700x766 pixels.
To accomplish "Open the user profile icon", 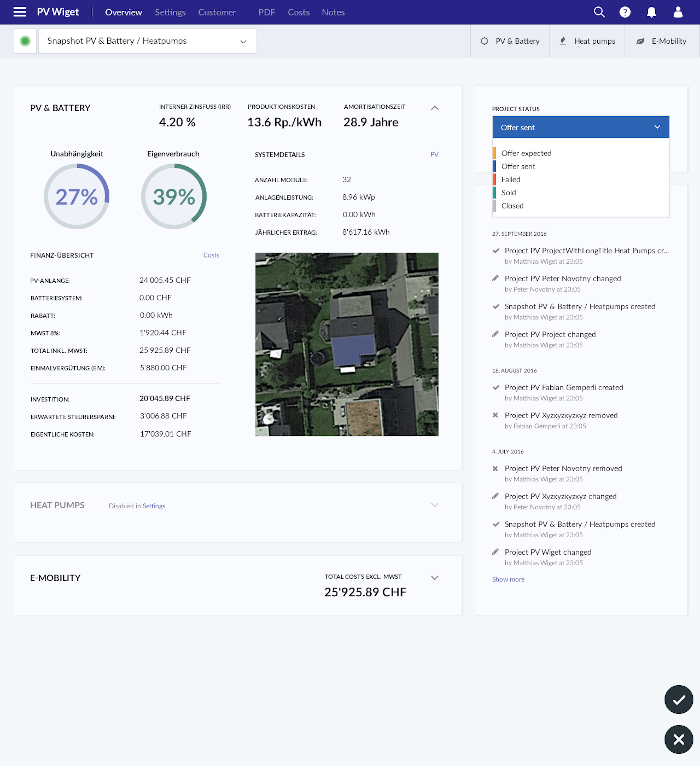I will 678,12.
